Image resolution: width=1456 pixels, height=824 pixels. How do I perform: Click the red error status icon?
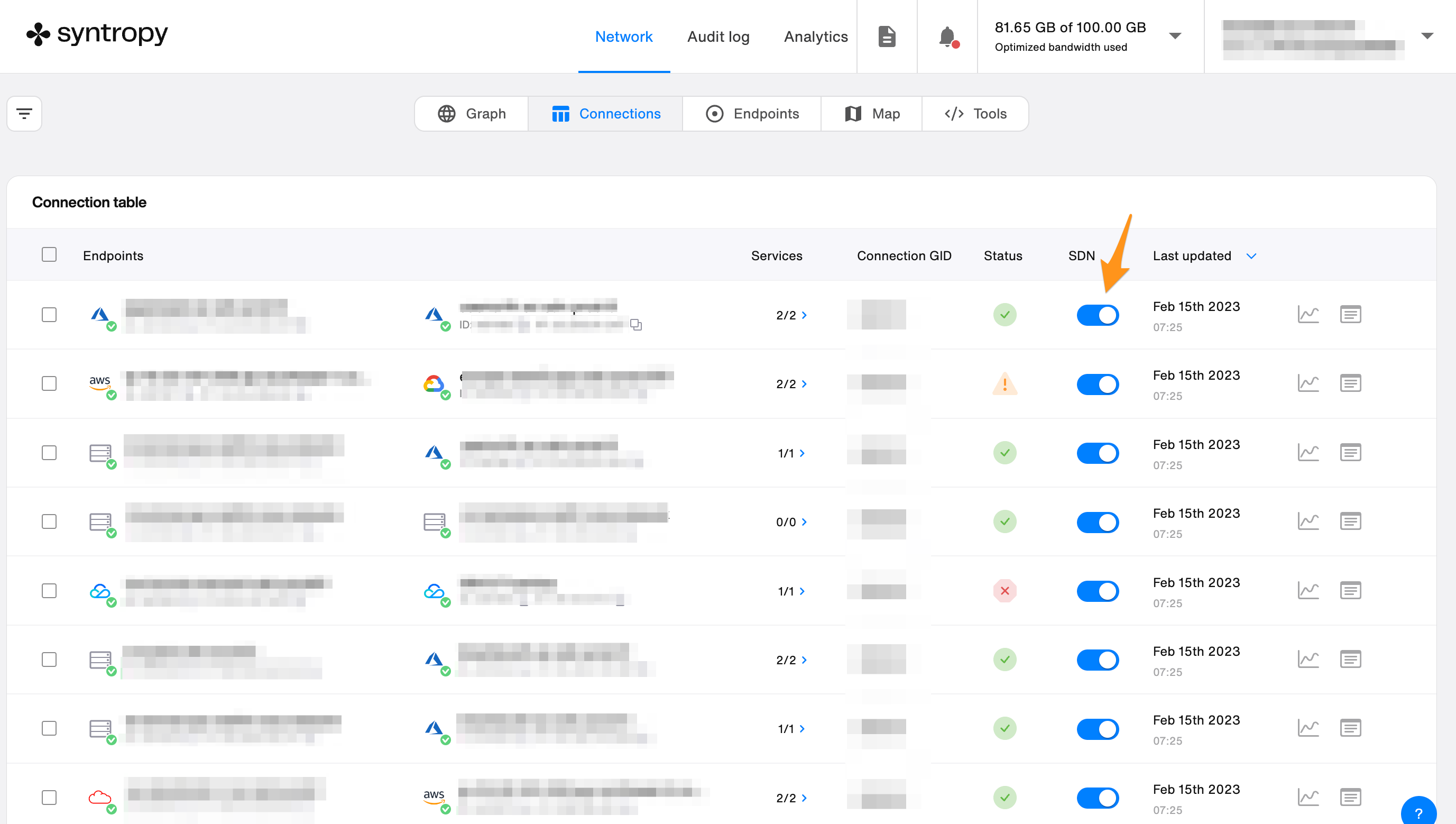[1005, 591]
